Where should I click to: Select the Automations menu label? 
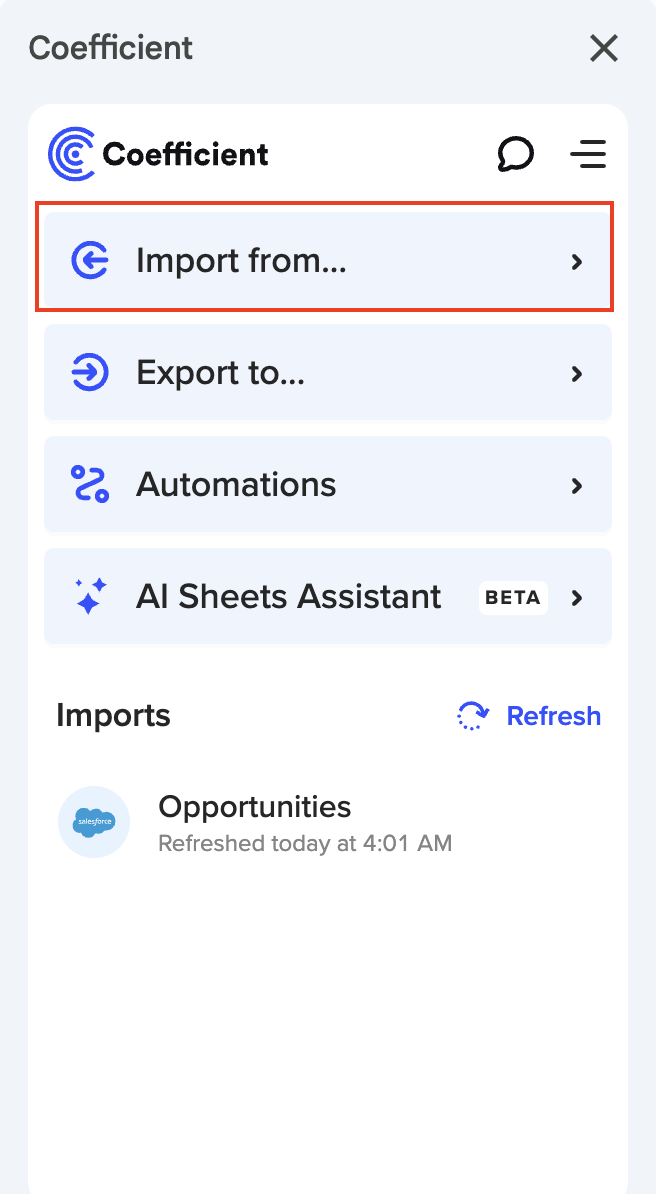(236, 485)
